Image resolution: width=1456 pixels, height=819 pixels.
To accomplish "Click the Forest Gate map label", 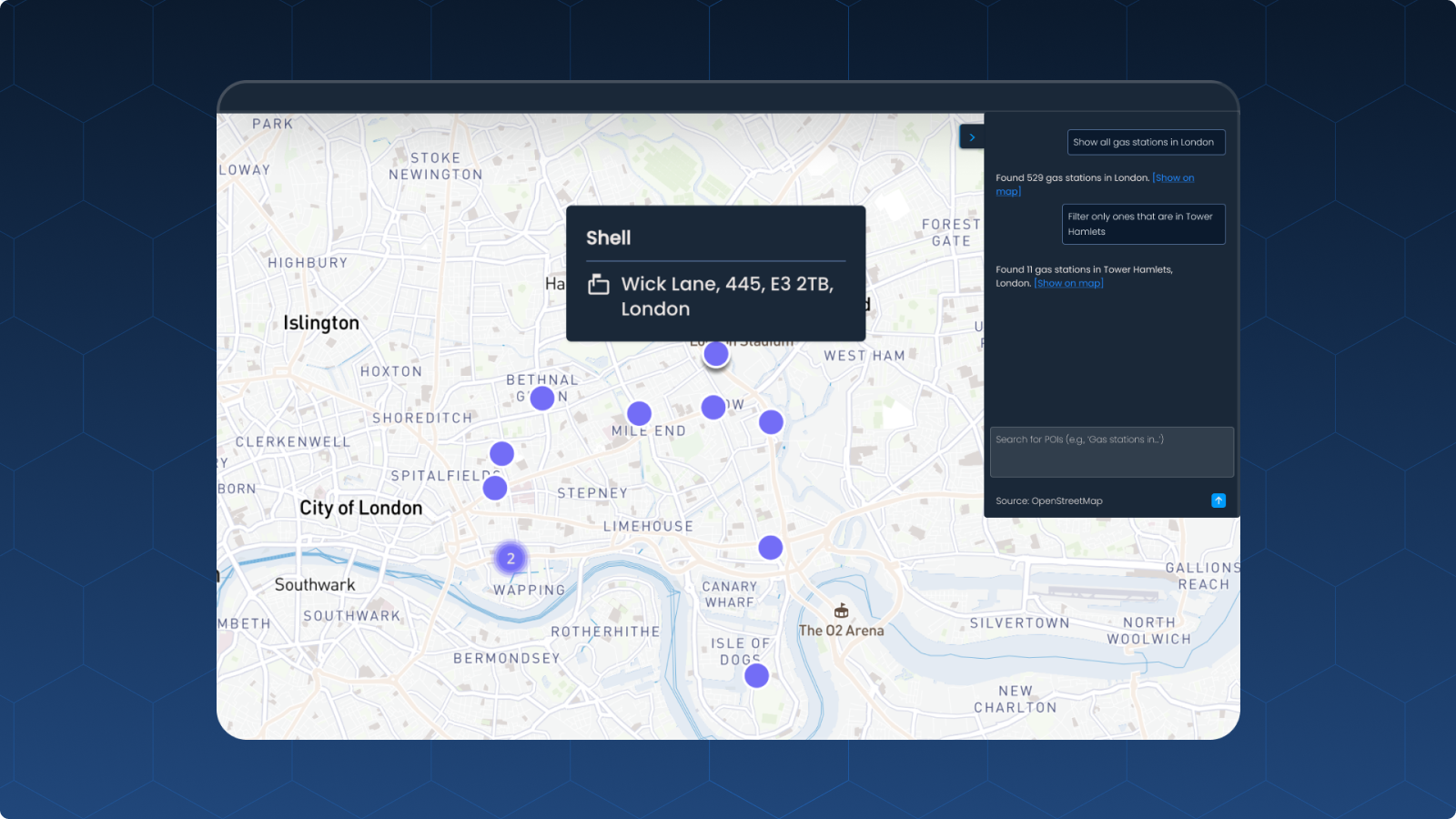I will click(x=951, y=233).
